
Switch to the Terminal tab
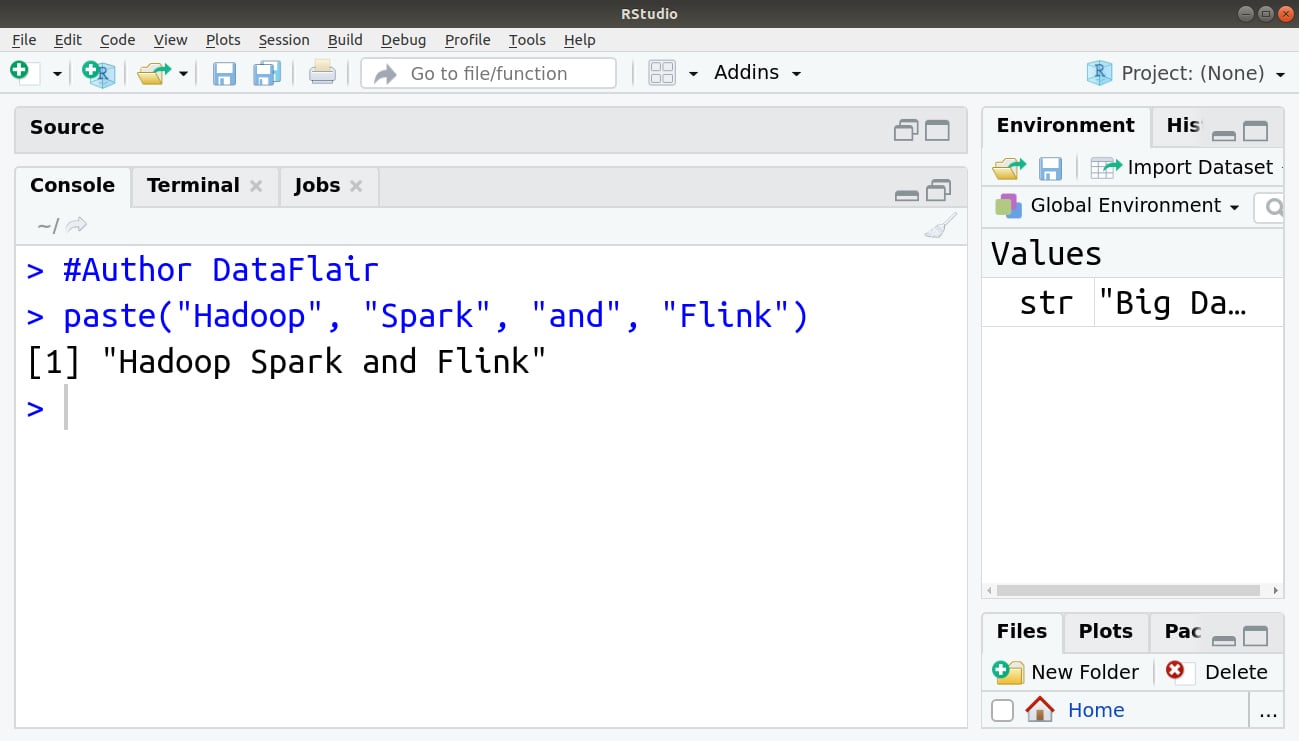click(193, 185)
